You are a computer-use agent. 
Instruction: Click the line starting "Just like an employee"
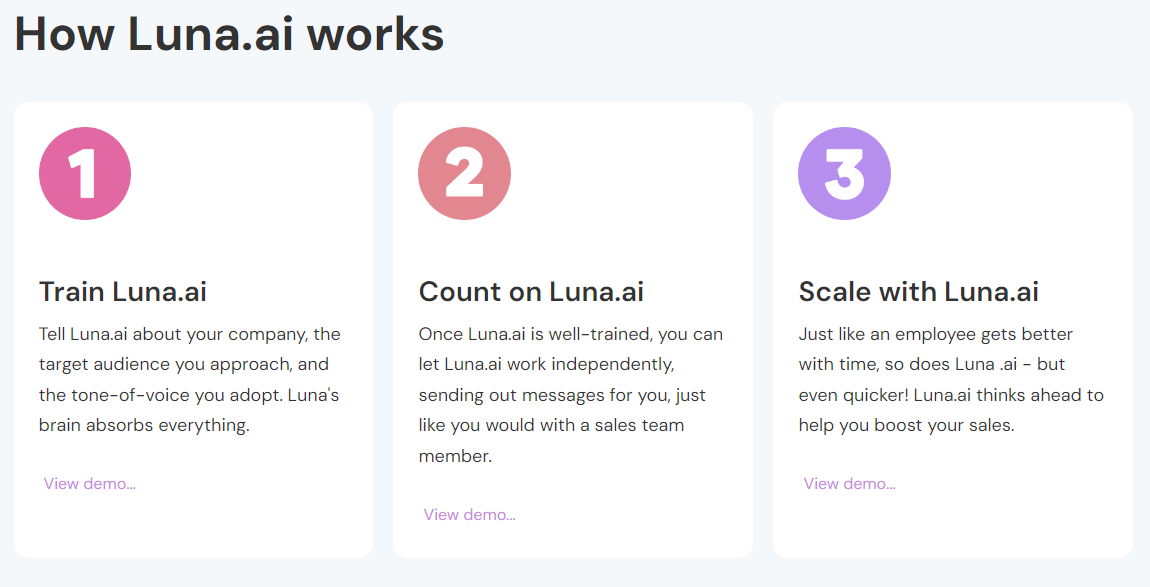[x=935, y=334]
